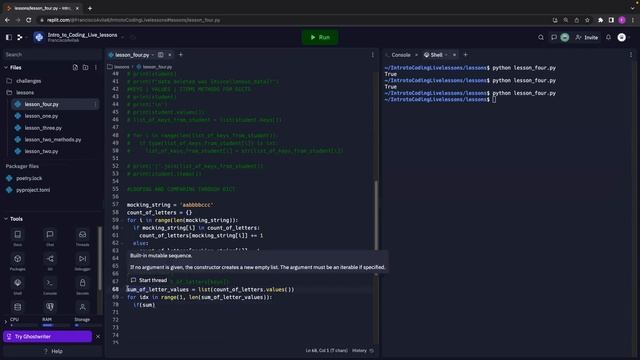Image resolution: width=640 pixels, height=360 pixels.
Task: Click Start thread in editor tooltip
Action: click(149, 280)
